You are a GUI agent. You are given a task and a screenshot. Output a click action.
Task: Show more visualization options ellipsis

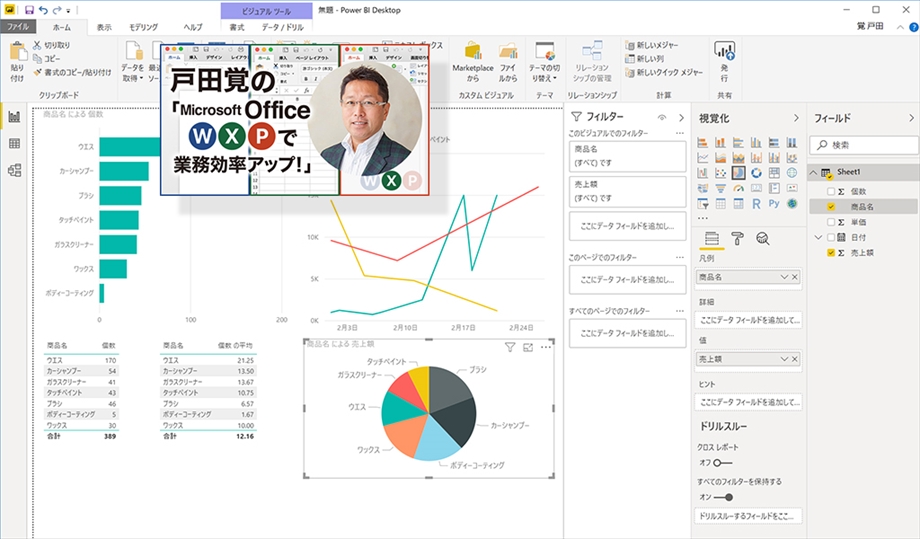pyautogui.click(x=702, y=218)
